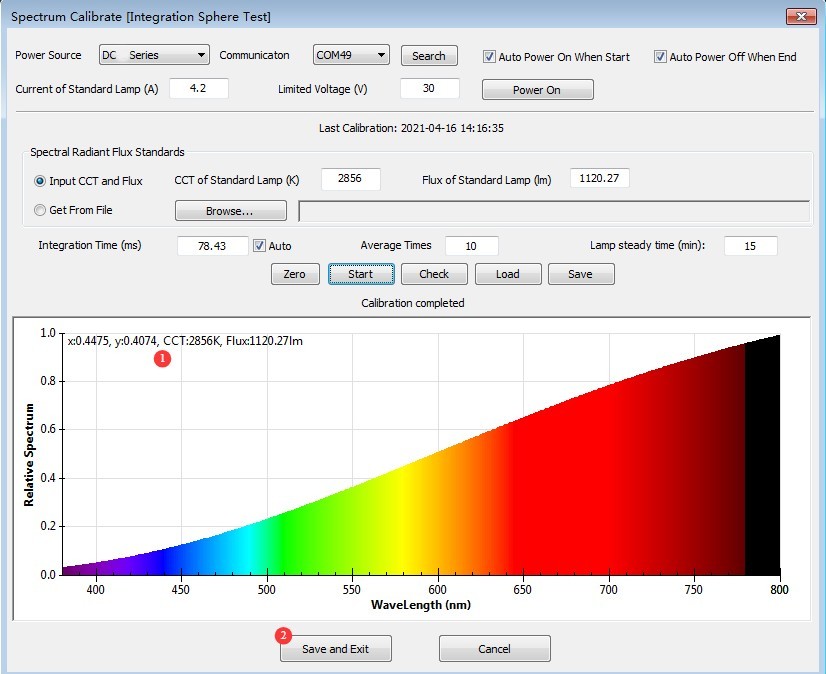This screenshot has width=826, height=674.
Task: Click the WaveLength (nm) axis label
Action: point(421,605)
